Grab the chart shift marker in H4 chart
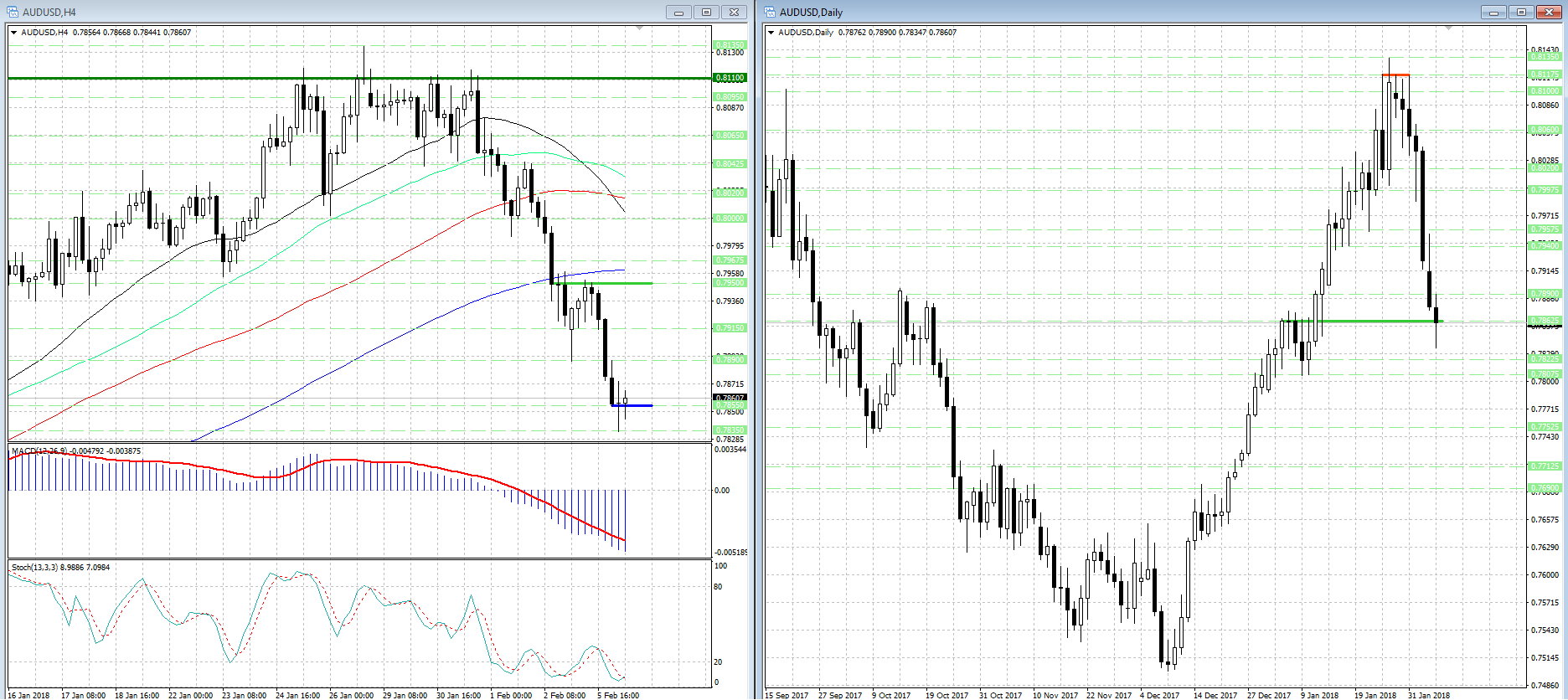Viewport: 1568px width, 700px height. [x=640, y=28]
